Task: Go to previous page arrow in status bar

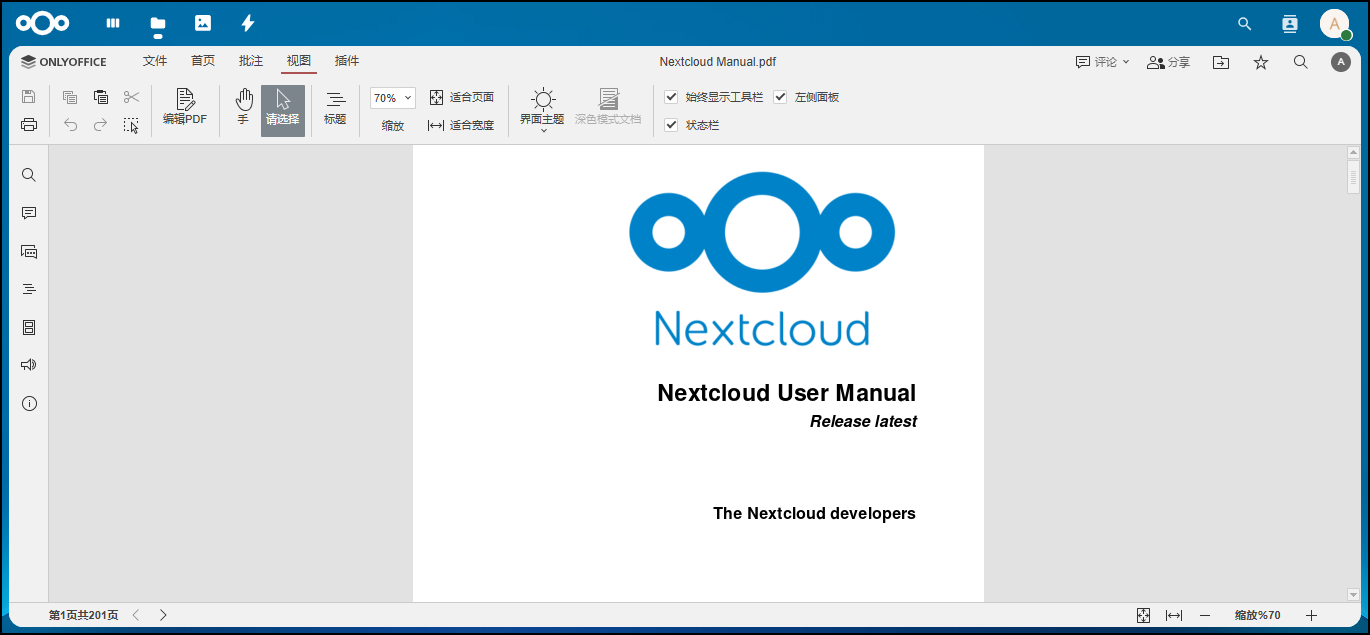Action: (x=136, y=615)
